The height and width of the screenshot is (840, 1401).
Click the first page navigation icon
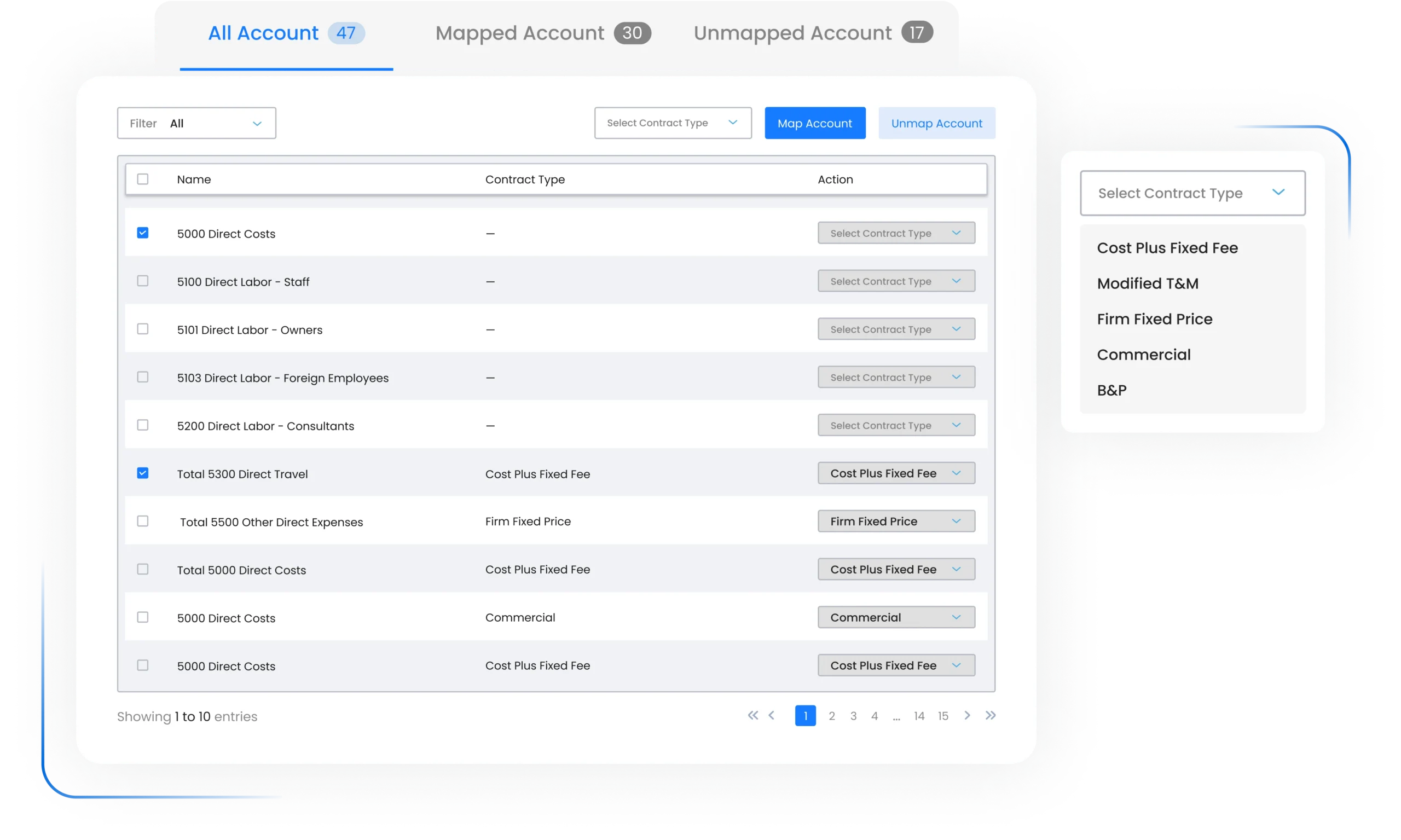point(753,716)
